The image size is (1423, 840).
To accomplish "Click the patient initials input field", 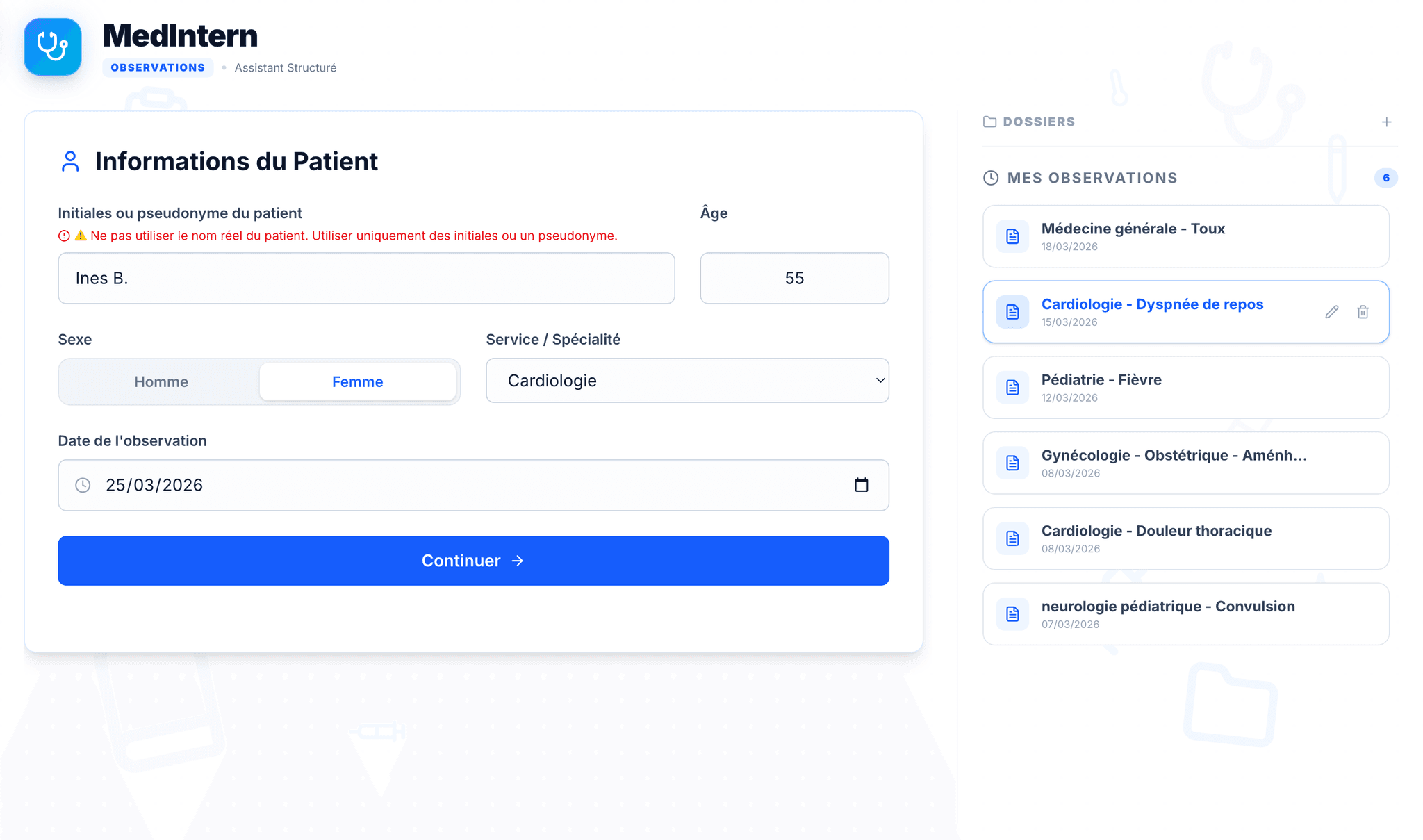I will coord(366,278).
